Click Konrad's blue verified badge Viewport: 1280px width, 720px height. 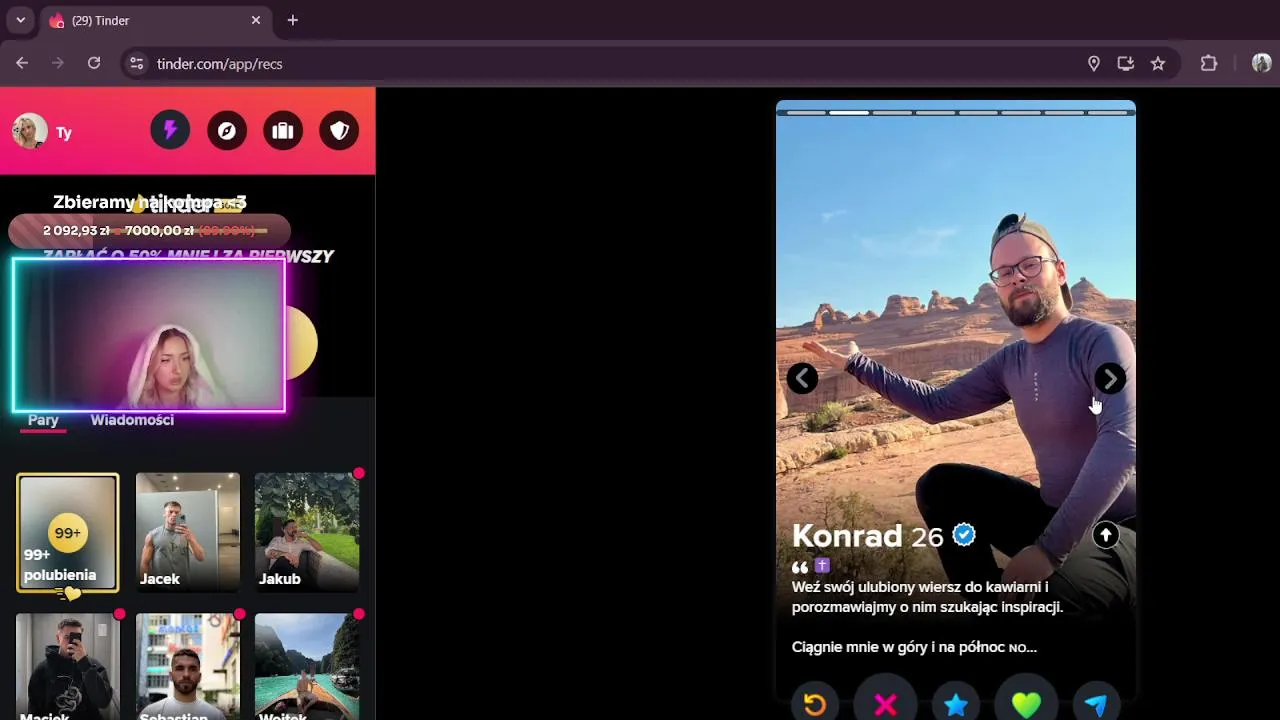[x=964, y=535]
